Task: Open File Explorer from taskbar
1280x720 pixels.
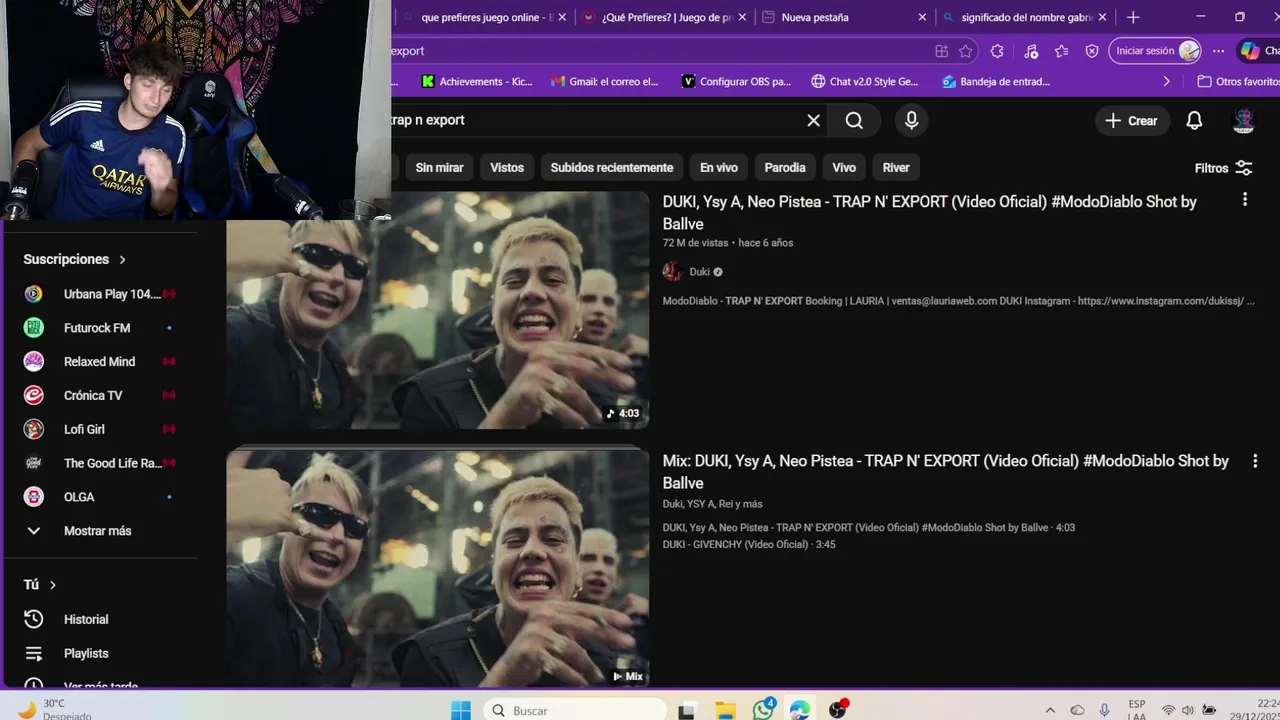Action: pos(725,711)
